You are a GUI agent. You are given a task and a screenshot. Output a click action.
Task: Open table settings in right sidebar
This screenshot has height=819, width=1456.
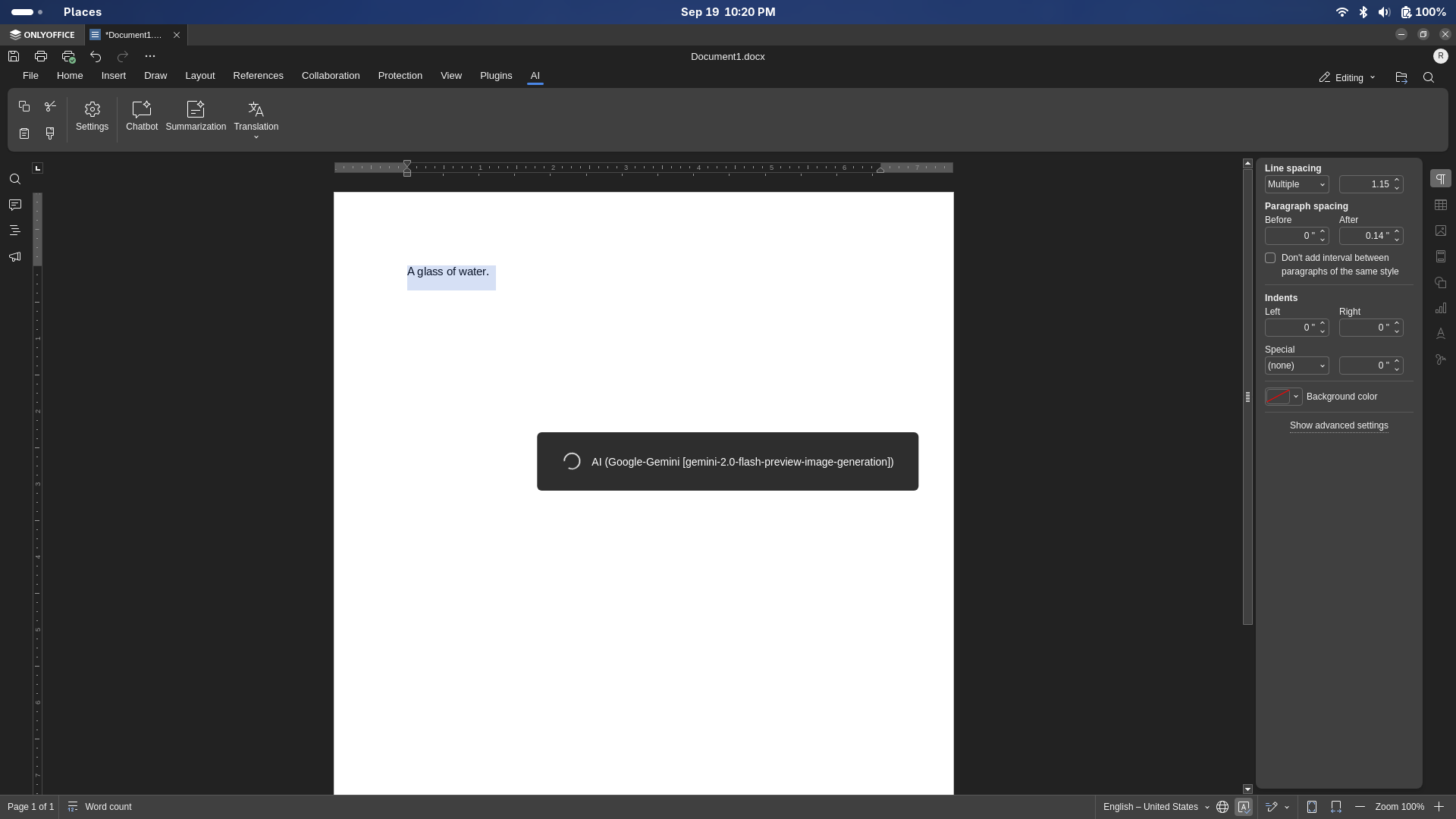(x=1440, y=205)
